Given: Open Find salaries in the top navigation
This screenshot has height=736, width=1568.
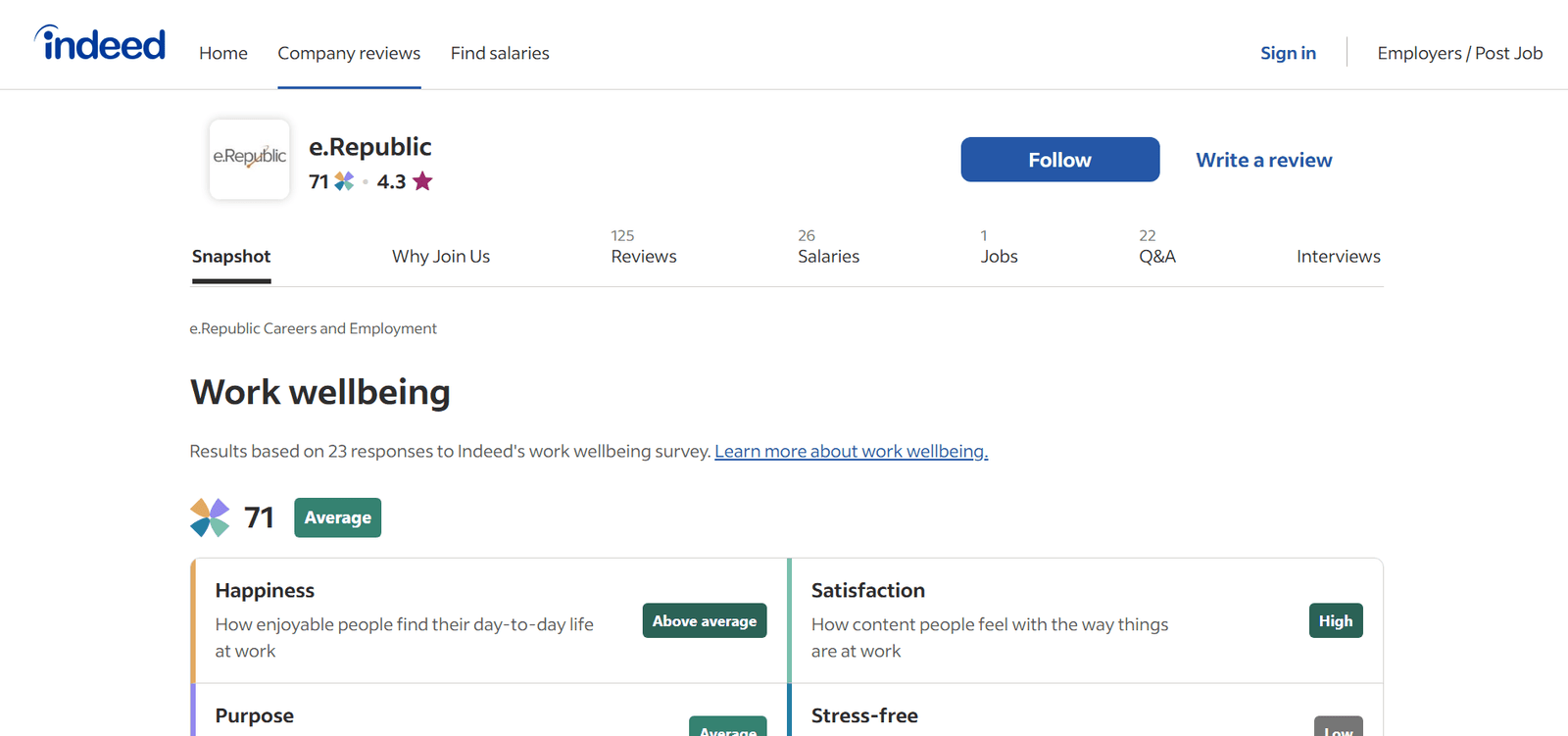Looking at the screenshot, I should 500,53.
